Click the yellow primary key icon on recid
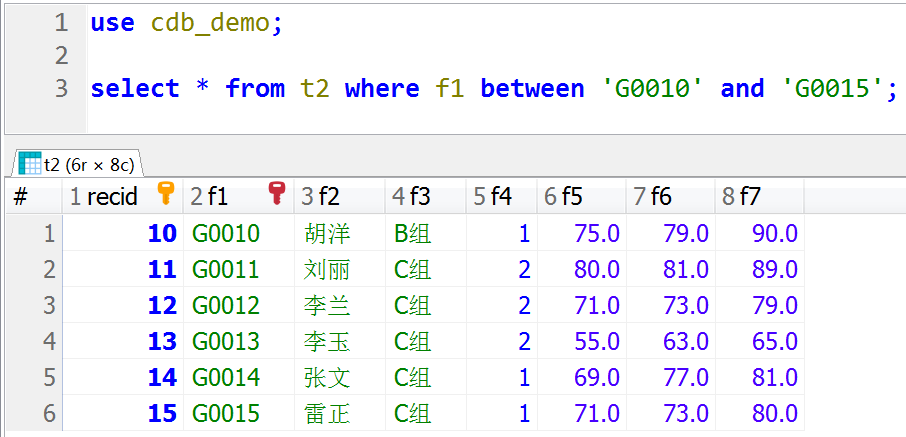 (166, 195)
